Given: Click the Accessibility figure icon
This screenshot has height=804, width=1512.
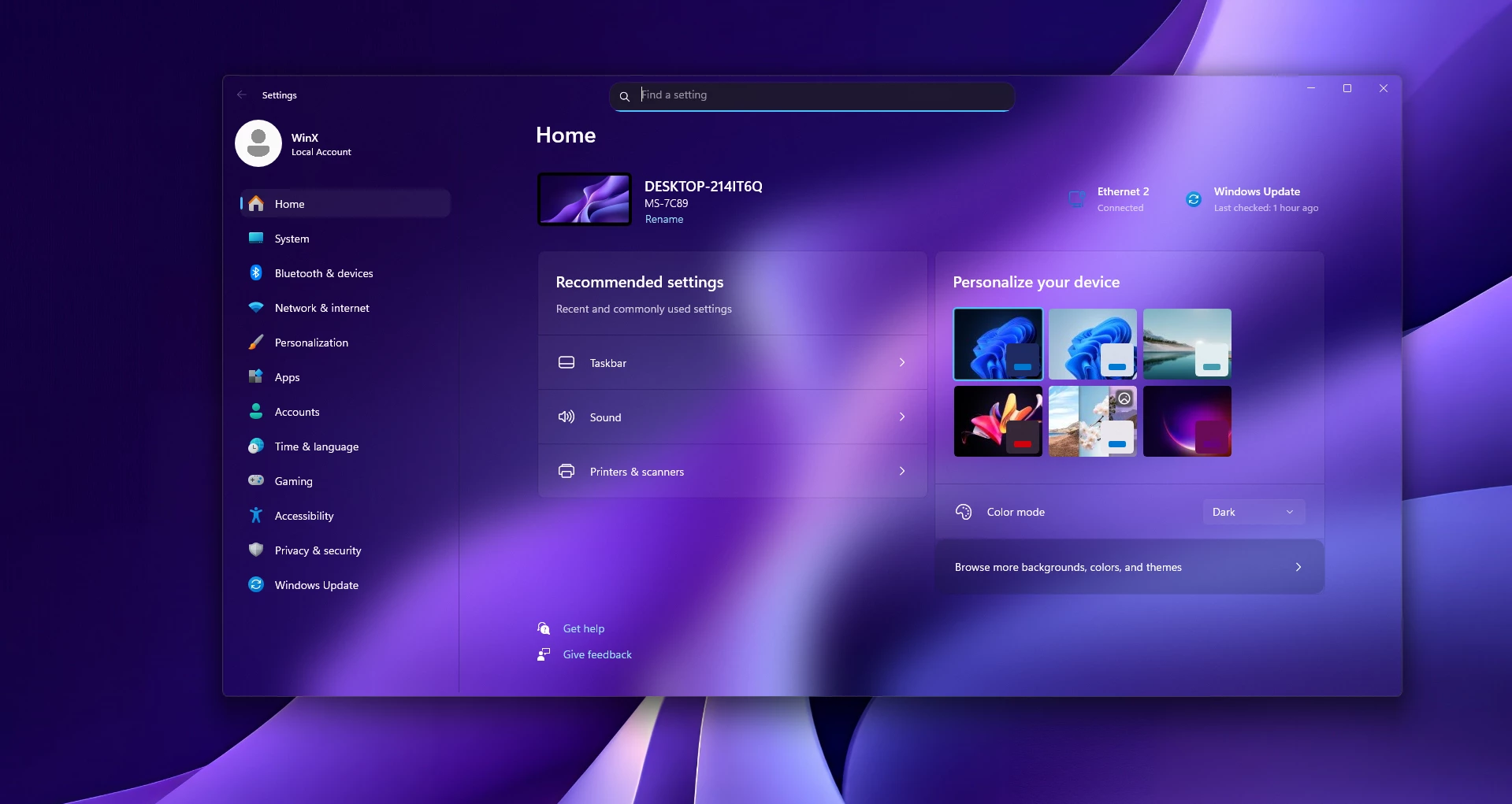Looking at the screenshot, I should click(256, 515).
